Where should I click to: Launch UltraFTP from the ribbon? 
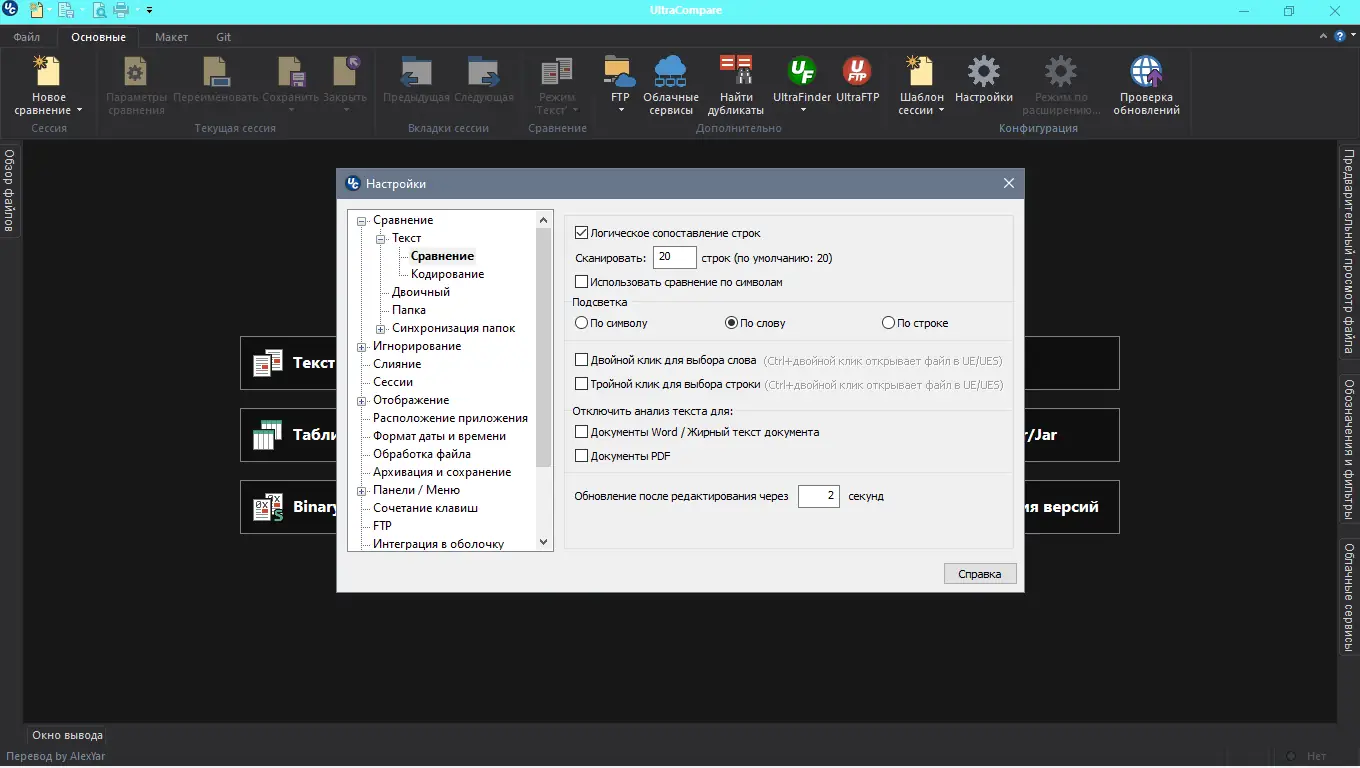tap(857, 72)
